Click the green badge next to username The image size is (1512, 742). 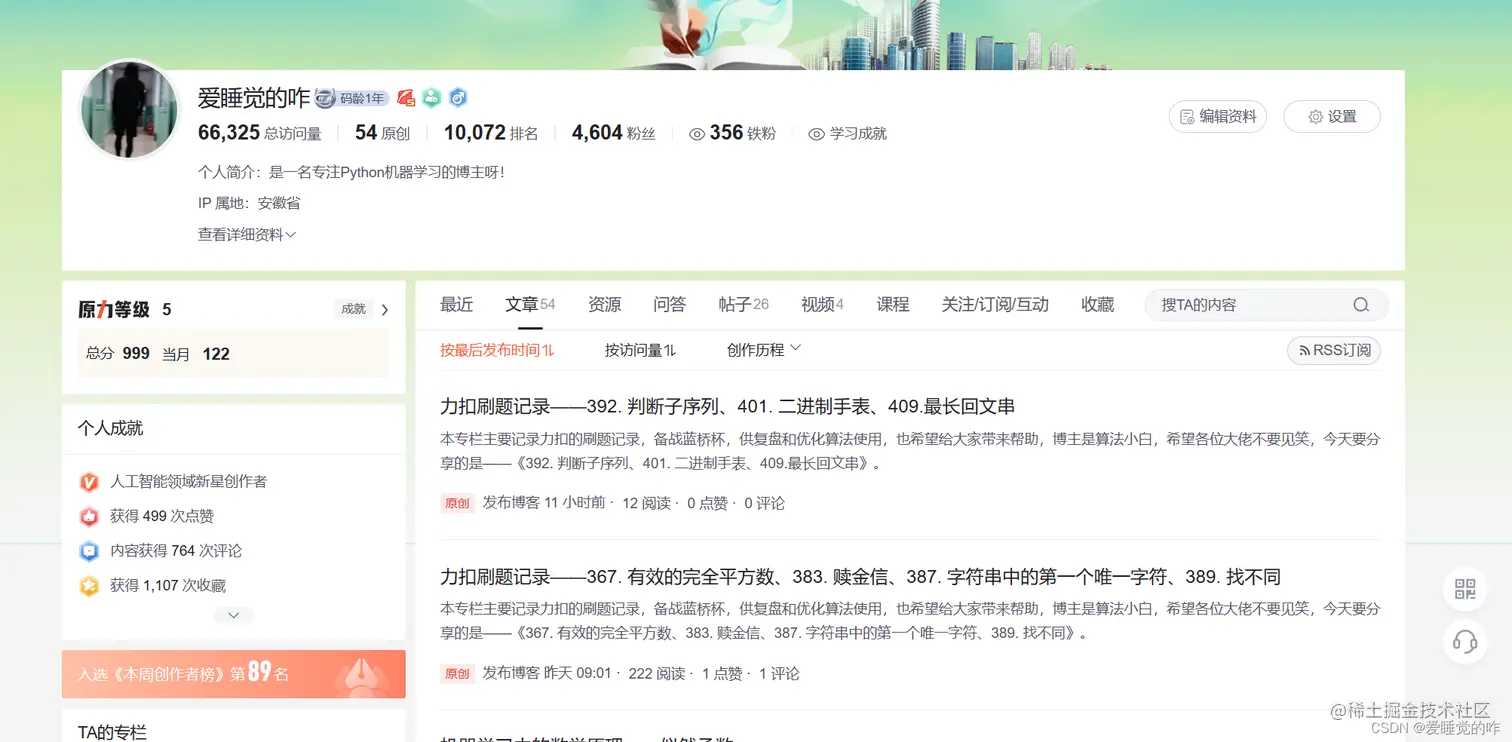click(x=431, y=98)
